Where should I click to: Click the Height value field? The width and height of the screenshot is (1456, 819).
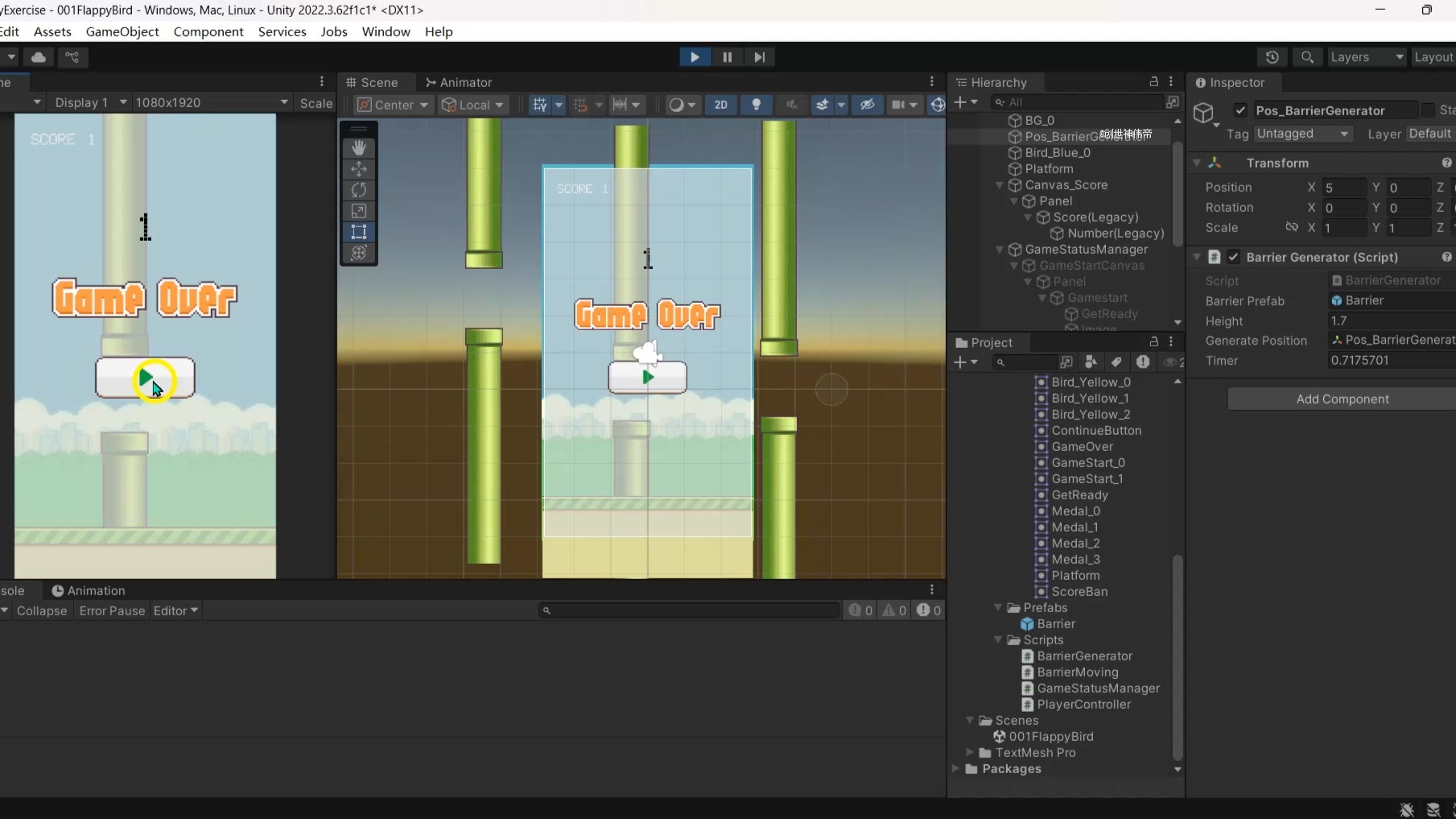click(x=1392, y=321)
